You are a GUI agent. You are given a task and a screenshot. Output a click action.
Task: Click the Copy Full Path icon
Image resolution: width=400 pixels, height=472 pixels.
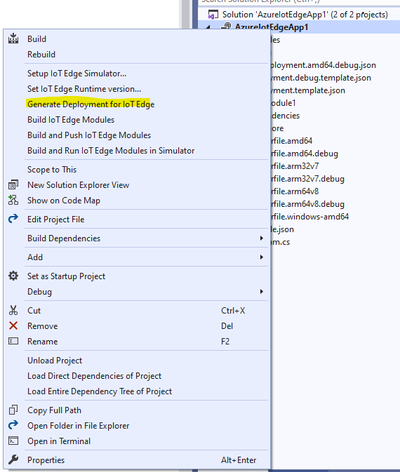tap(13, 410)
